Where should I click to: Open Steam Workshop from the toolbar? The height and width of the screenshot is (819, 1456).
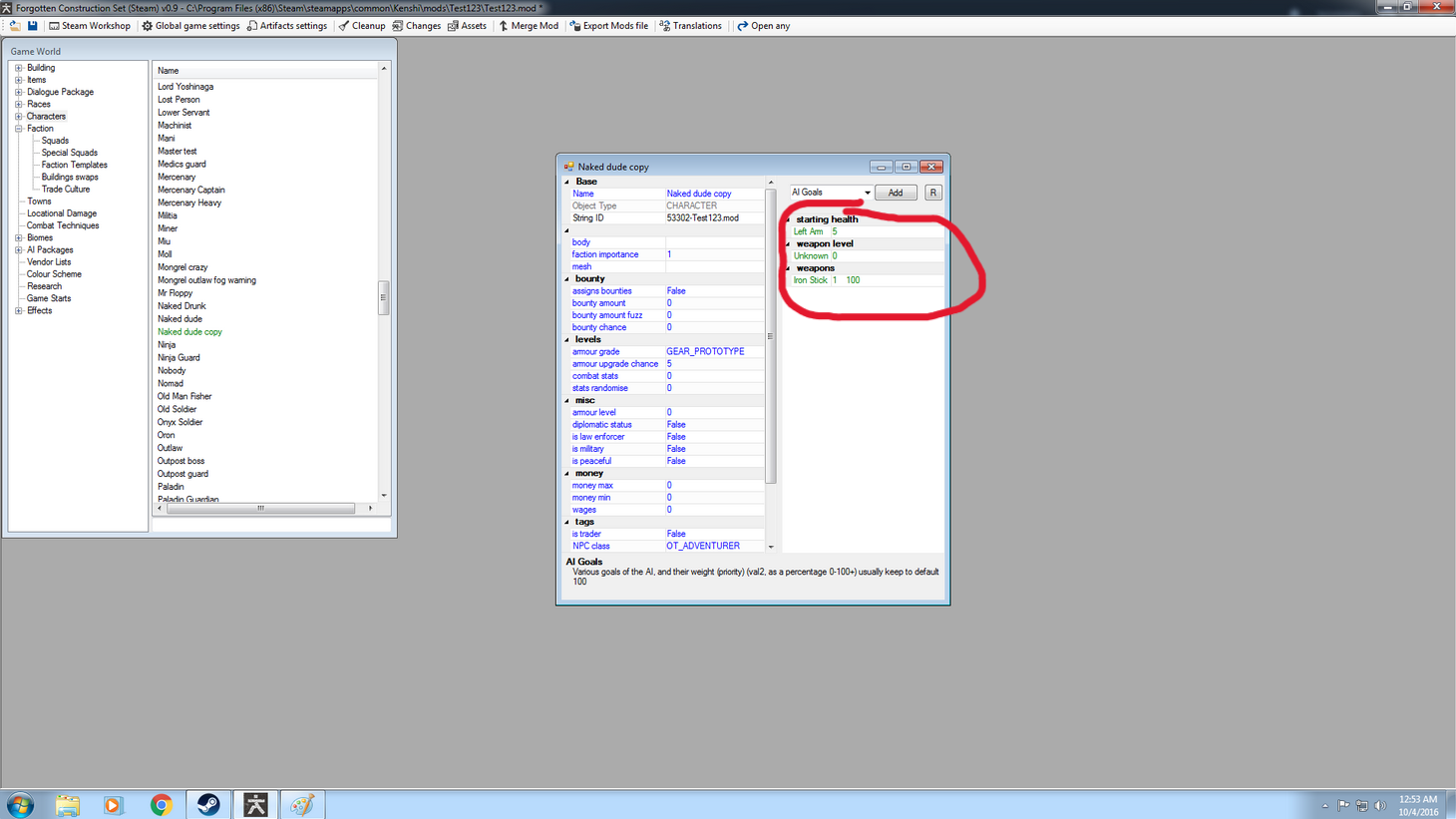(90, 26)
